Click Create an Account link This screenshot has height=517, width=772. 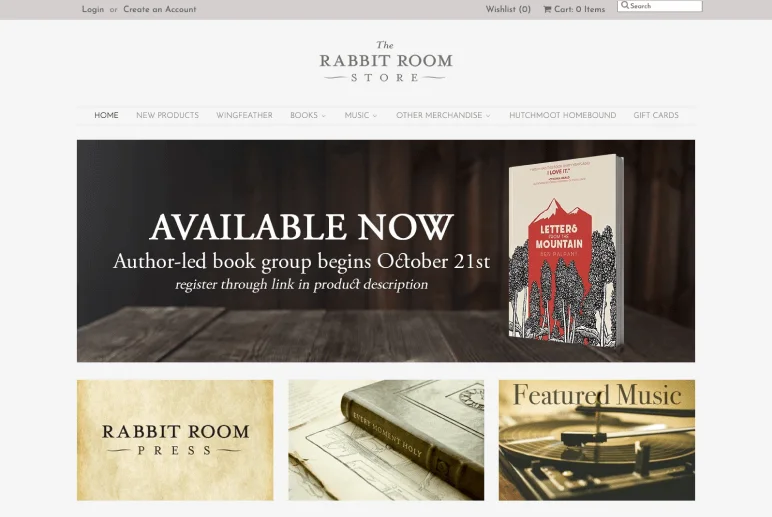(x=160, y=9)
